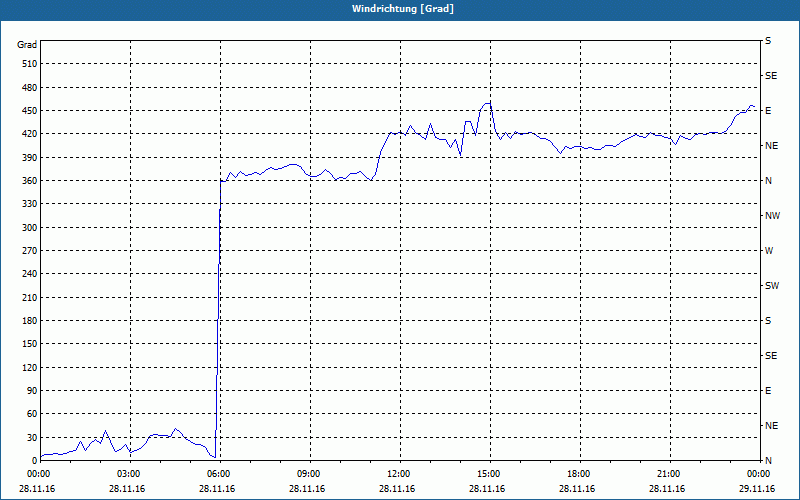Image resolution: width=800 pixels, height=500 pixels.
Task: Select the 'E' compass label level with 90
Action: [768, 391]
